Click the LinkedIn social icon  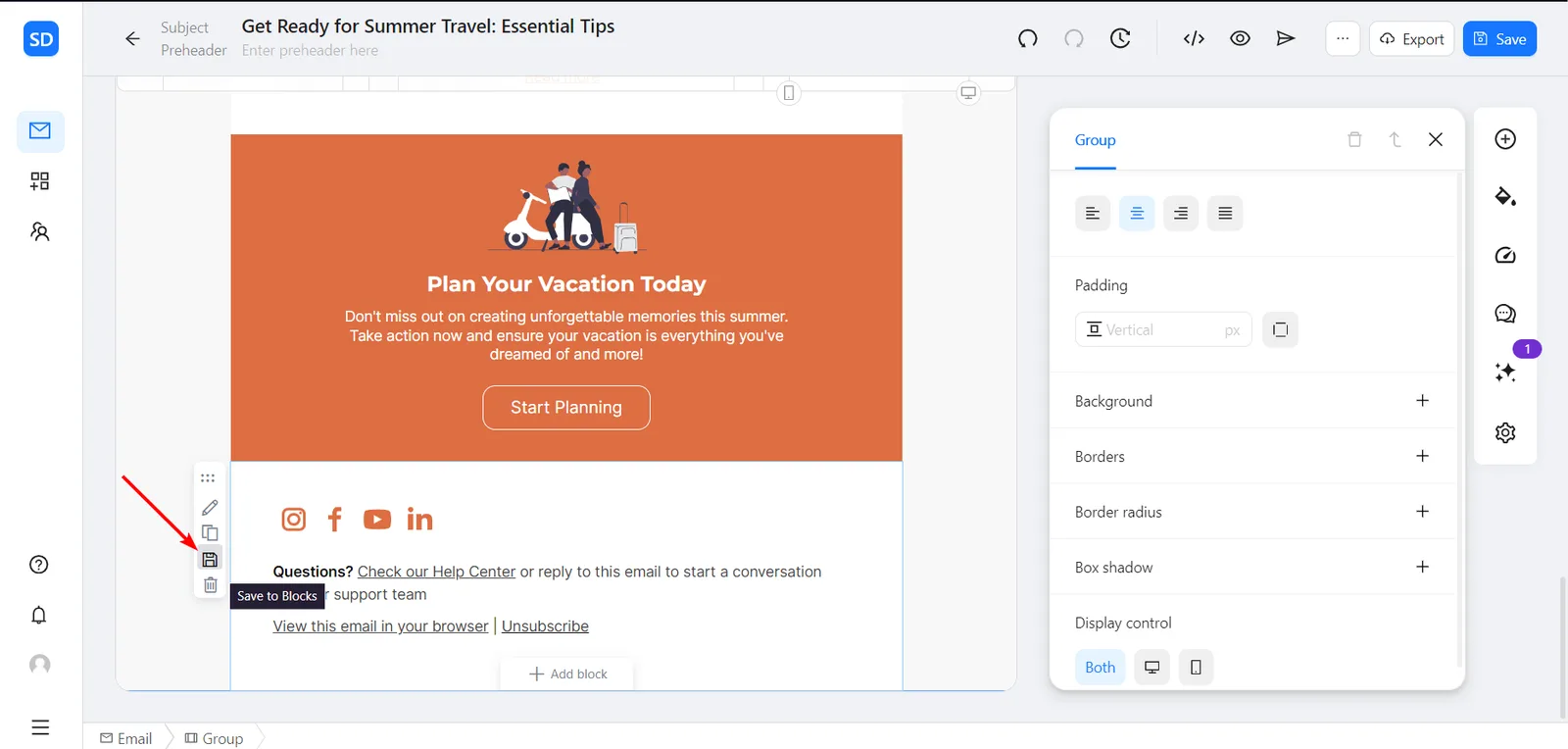coord(419,519)
